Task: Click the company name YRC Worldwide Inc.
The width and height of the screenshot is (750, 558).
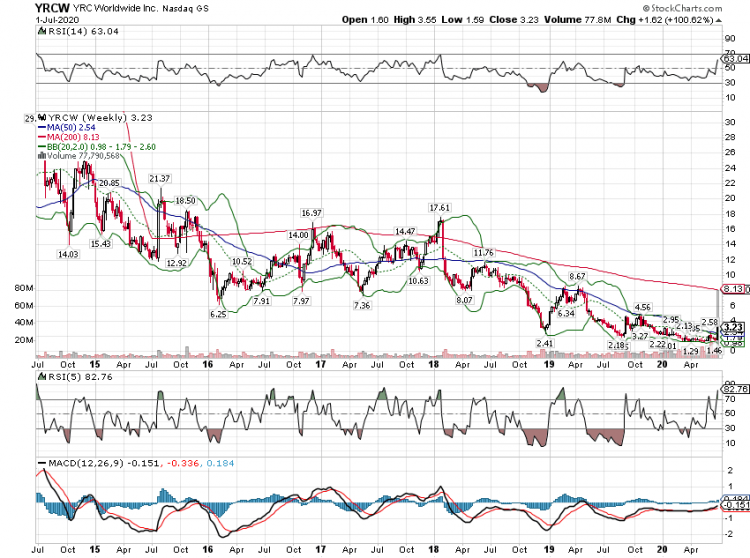Action: 115,9
